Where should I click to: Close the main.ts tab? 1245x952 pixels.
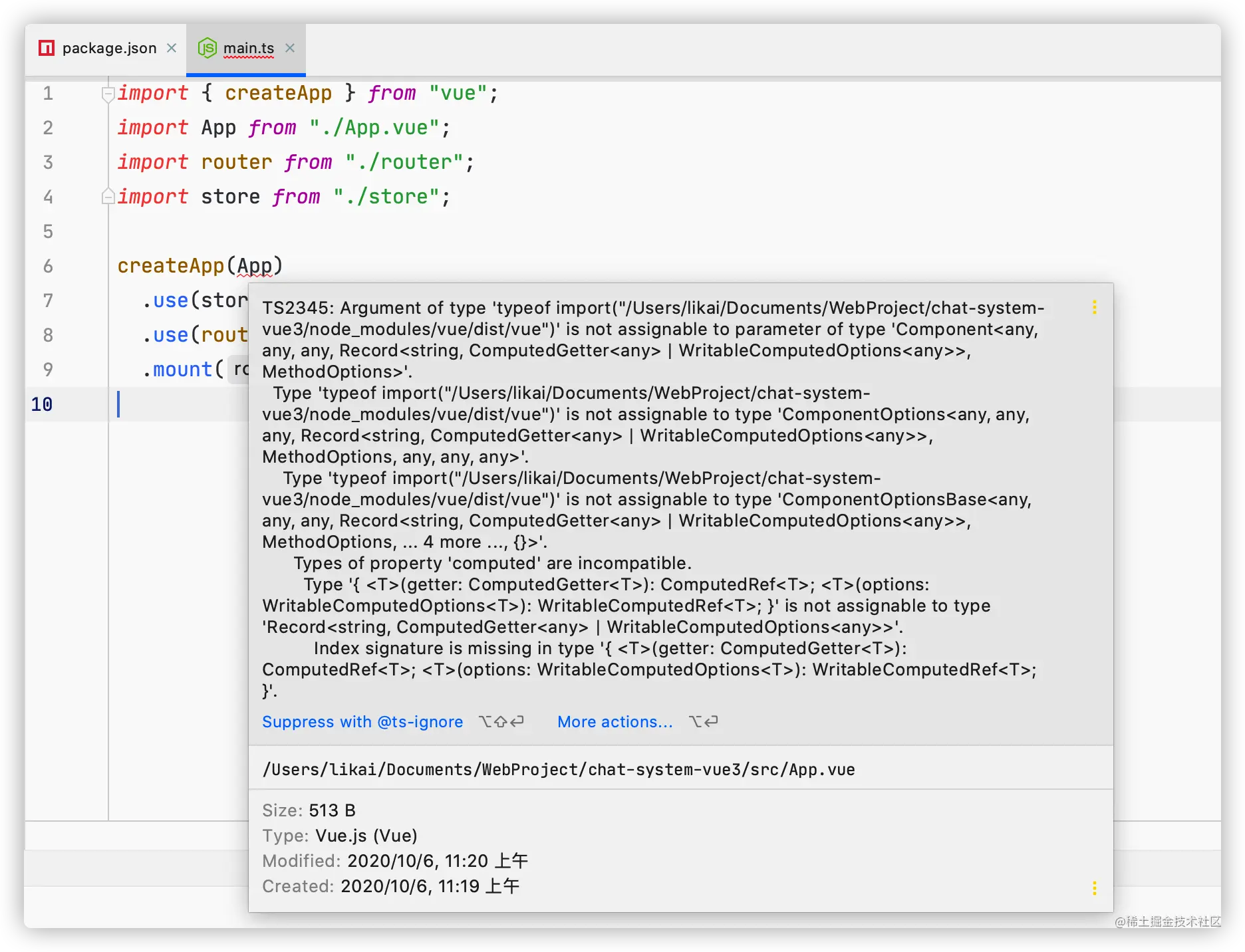coord(290,48)
